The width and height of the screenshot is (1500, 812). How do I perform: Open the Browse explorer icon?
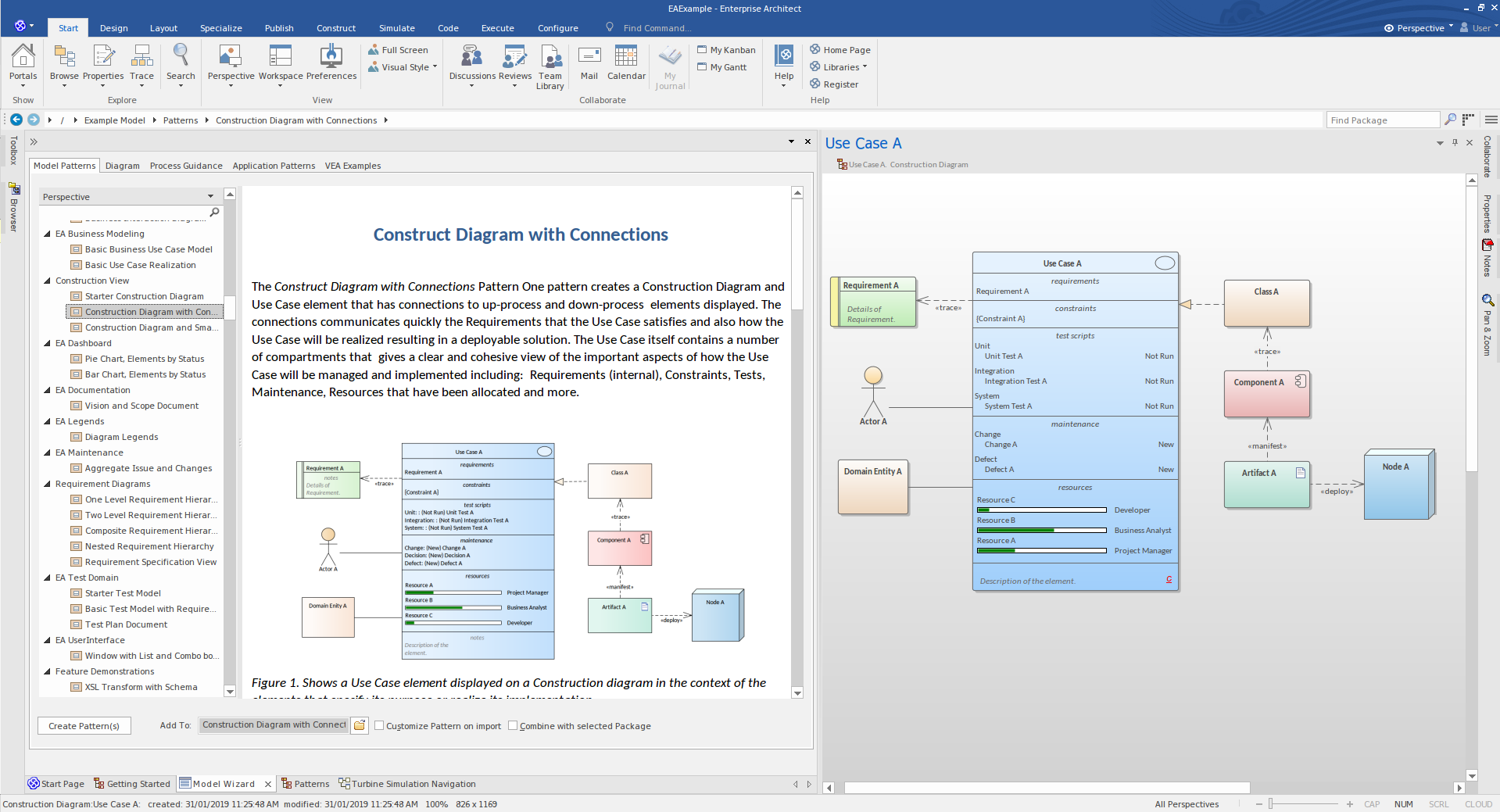(64, 65)
